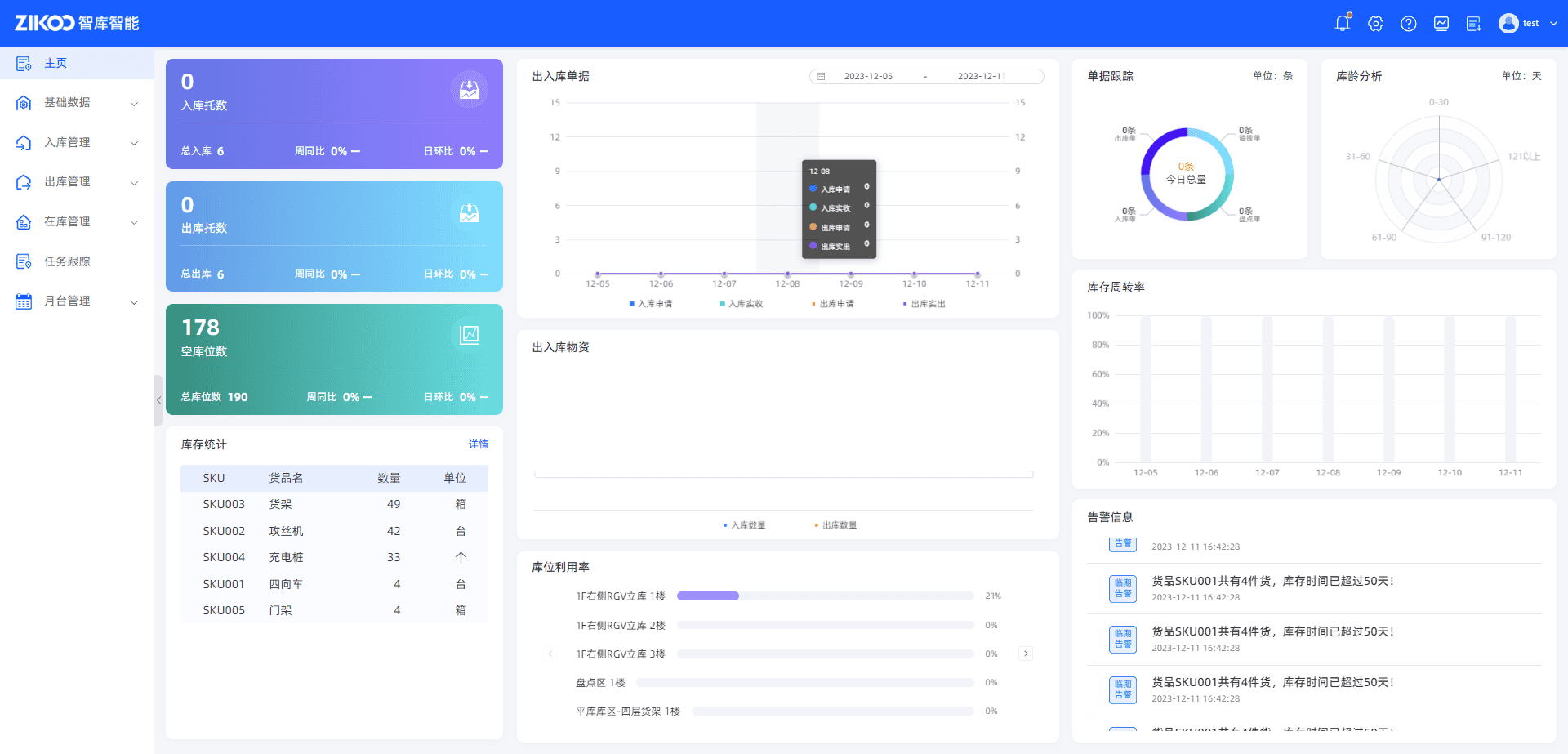
Task: Click the 主页 sidebar icon
Action: (x=24, y=63)
